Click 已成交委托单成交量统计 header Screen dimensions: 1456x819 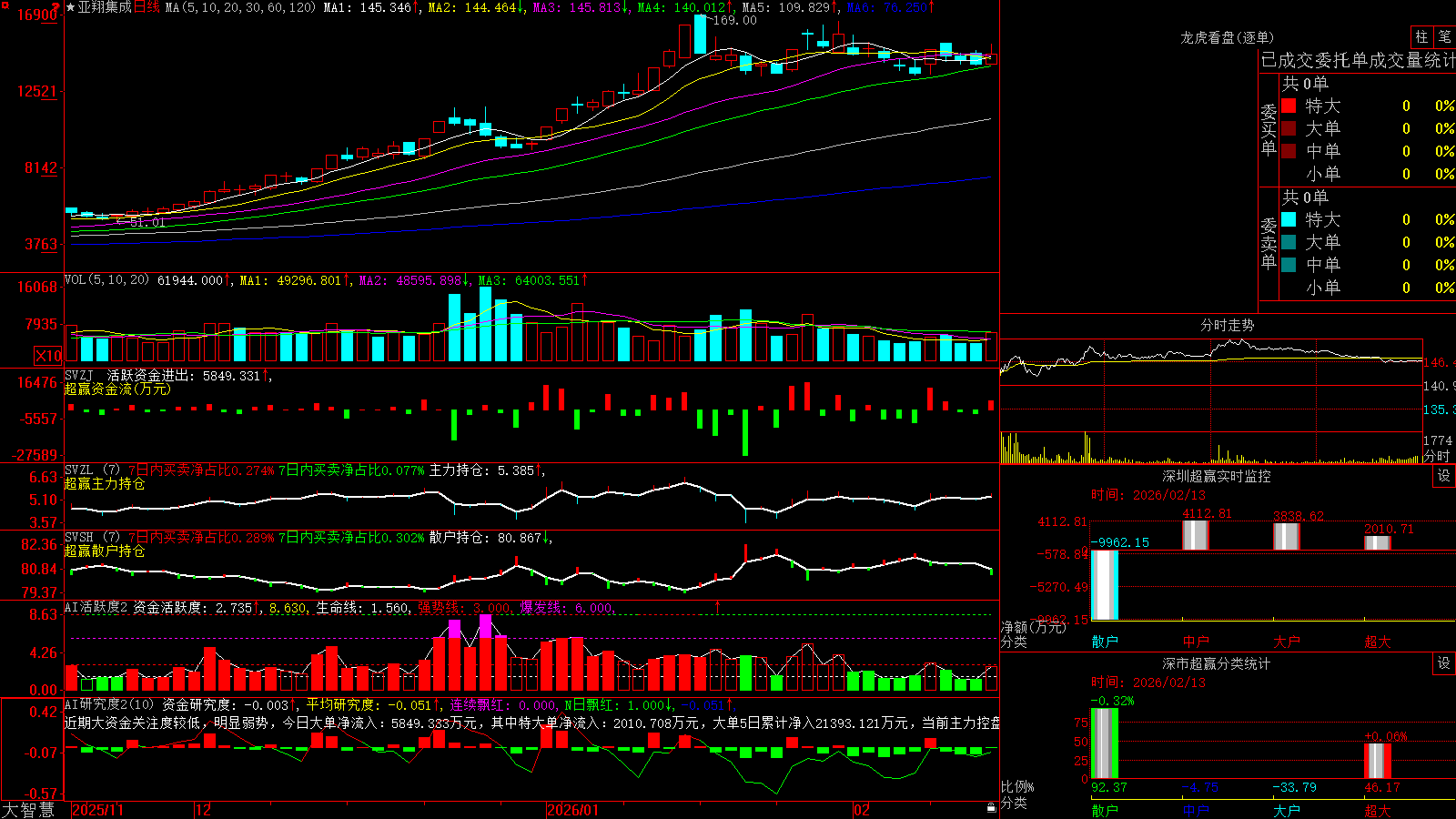[x=1358, y=60]
